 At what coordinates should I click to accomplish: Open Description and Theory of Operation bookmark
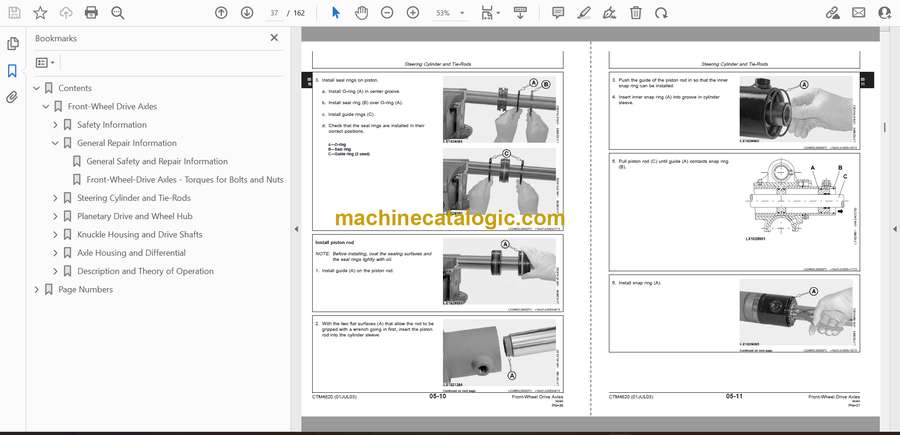point(145,271)
